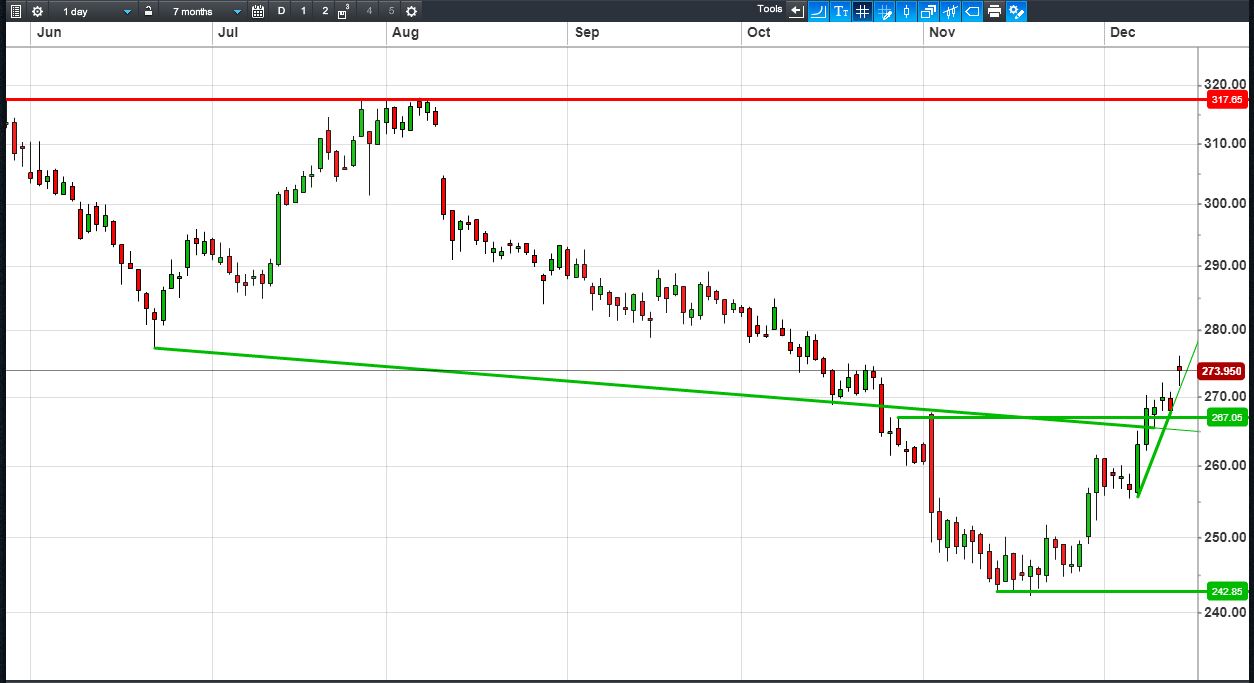1254x683 pixels.
Task: Select the text annotation tool
Action: pyautogui.click(x=840, y=11)
